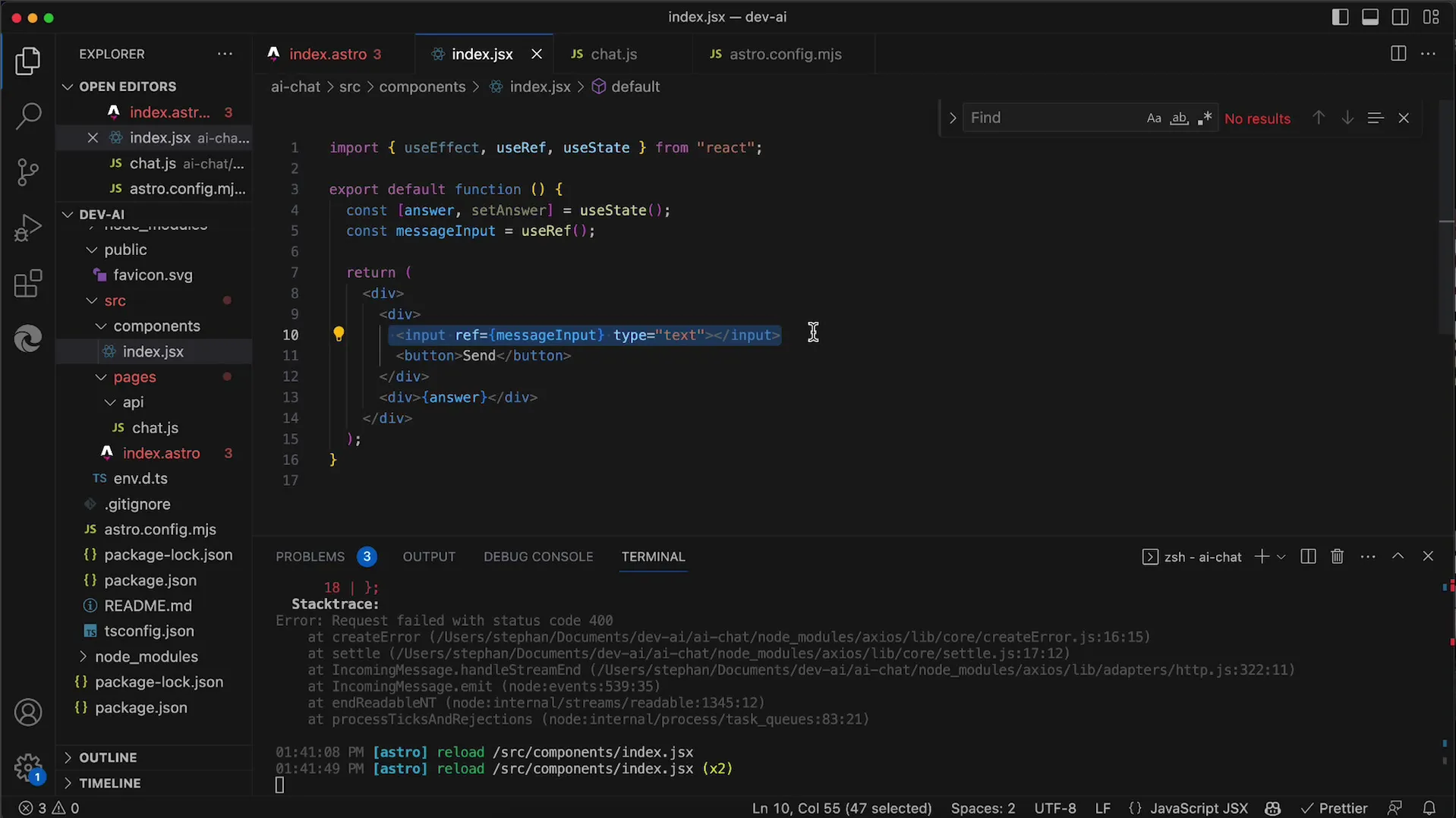The image size is (1456, 818).
Task: Expand the Replace toggle chevron
Action: click(x=952, y=118)
